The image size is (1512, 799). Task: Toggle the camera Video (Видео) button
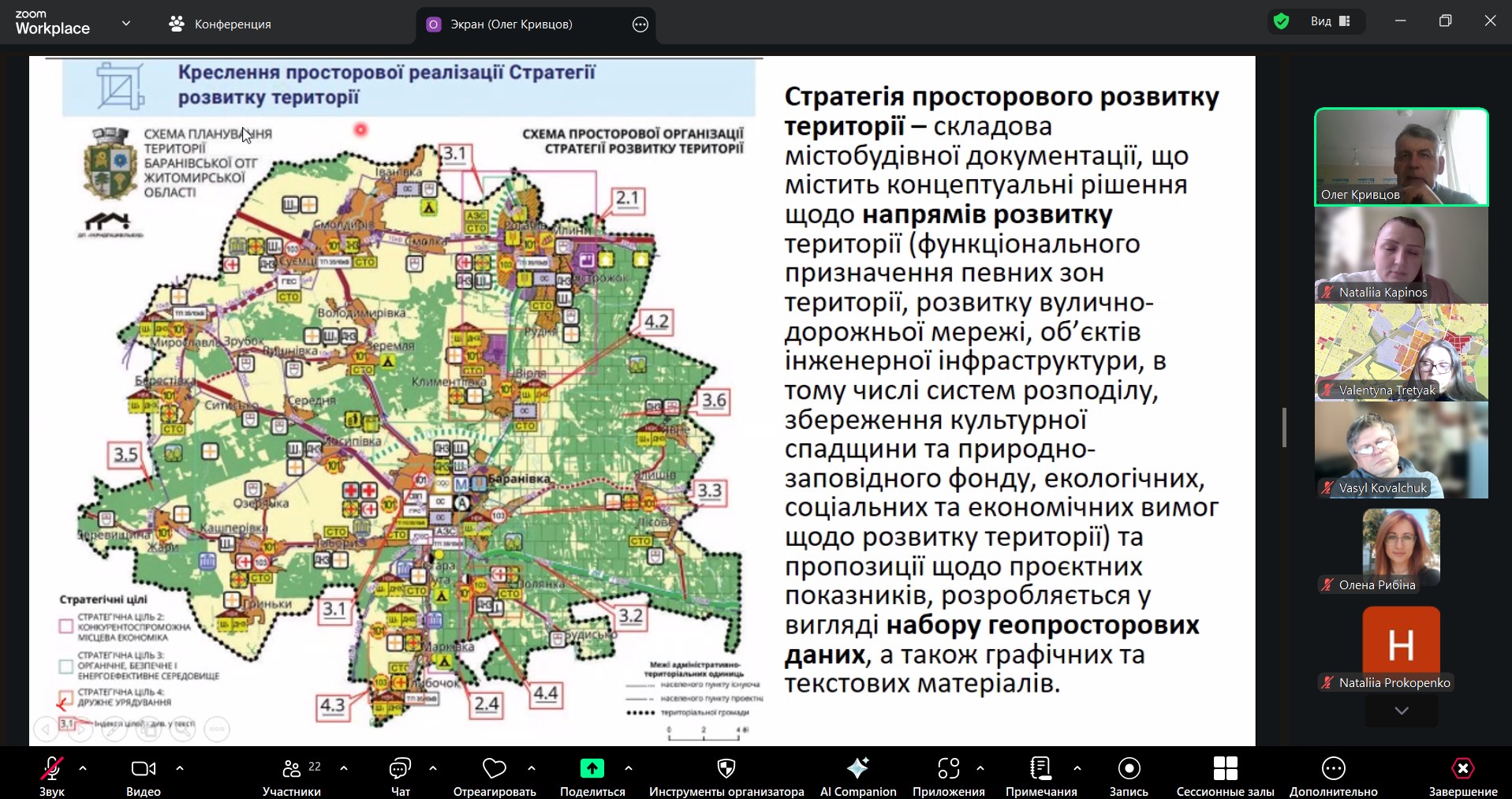click(x=143, y=768)
